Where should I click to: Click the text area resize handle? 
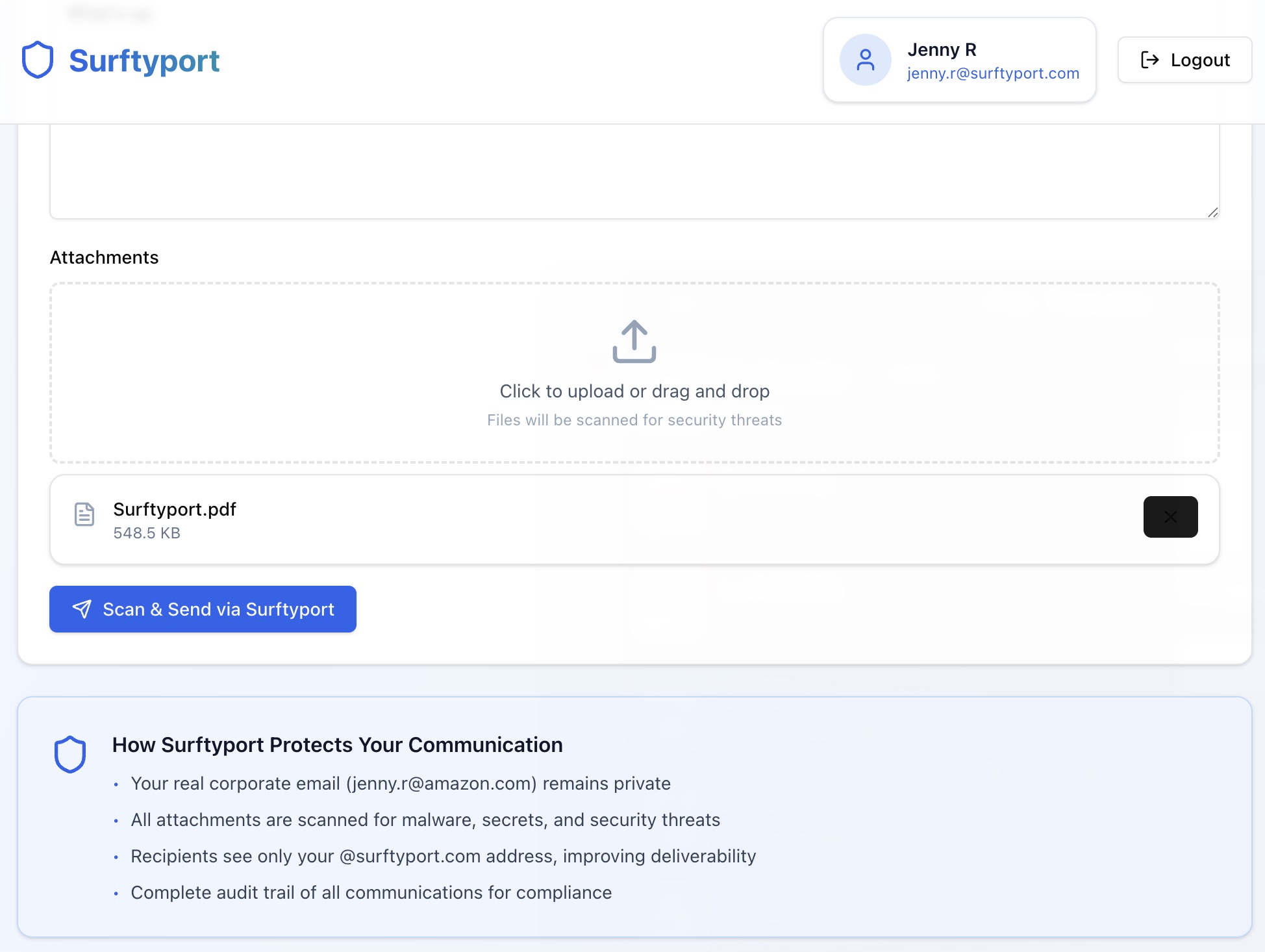tap(1212, 212)
